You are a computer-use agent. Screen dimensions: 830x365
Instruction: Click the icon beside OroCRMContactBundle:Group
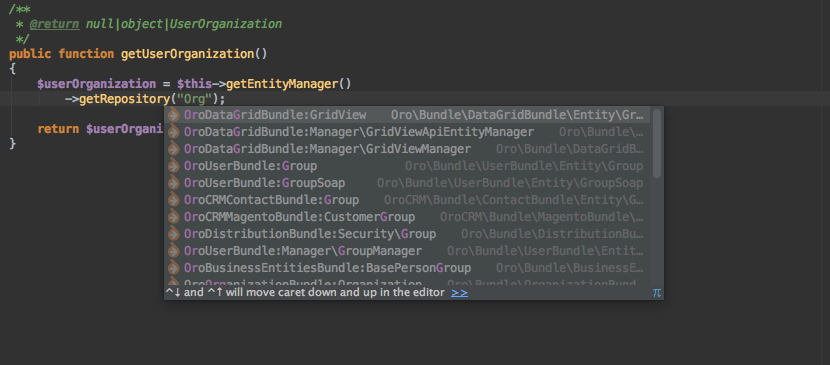pyautogui.click(x=174, y=200)
